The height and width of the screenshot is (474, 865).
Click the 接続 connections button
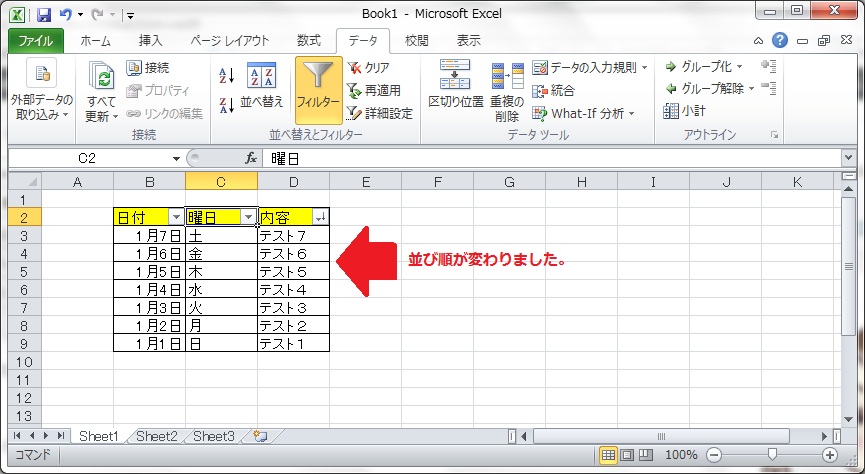point(148,68)
